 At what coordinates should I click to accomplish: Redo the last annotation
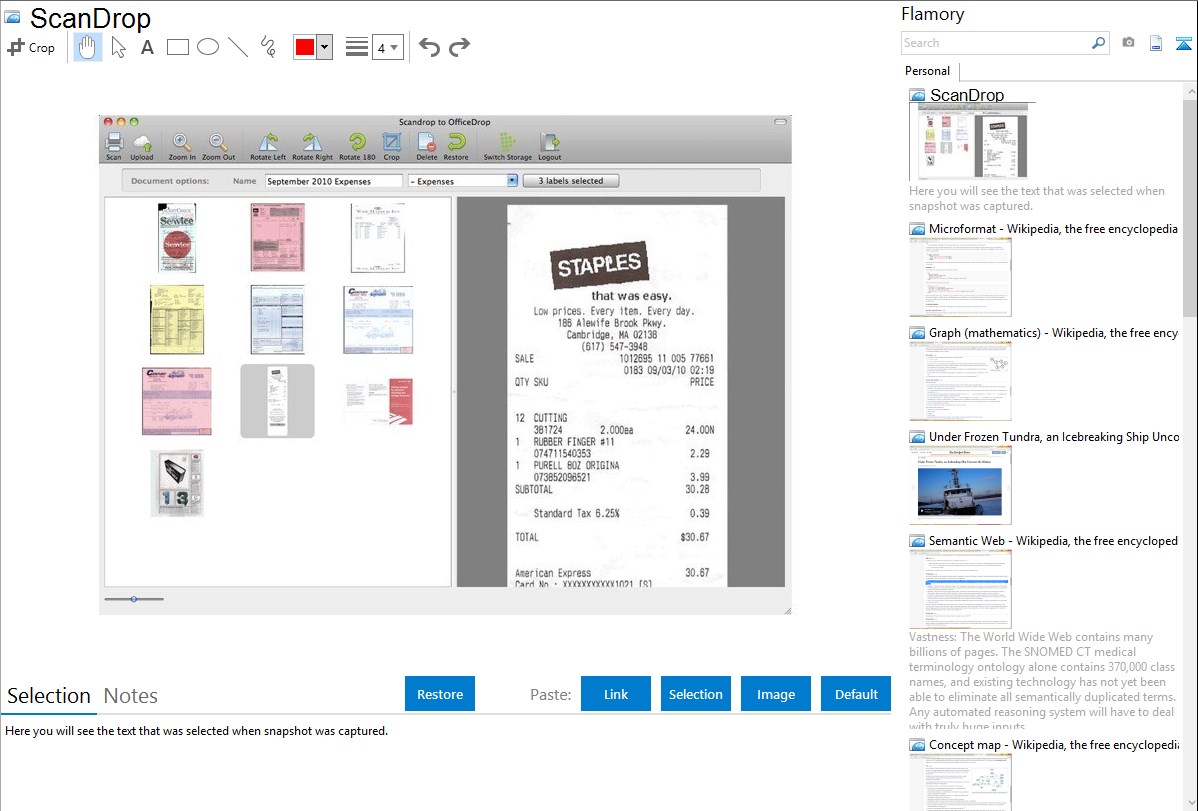point(459,47)
